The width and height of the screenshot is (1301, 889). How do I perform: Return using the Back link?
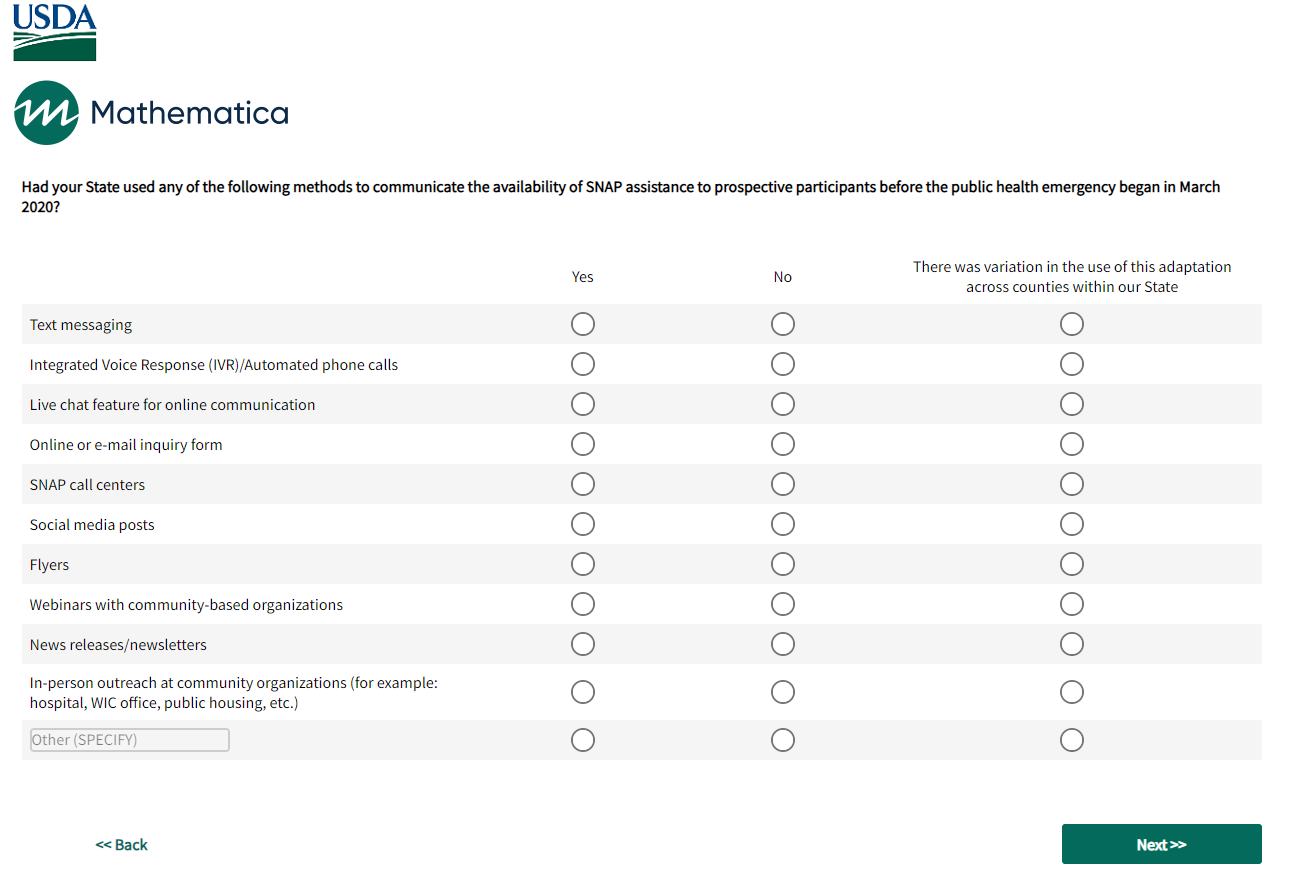coord(122,845)
